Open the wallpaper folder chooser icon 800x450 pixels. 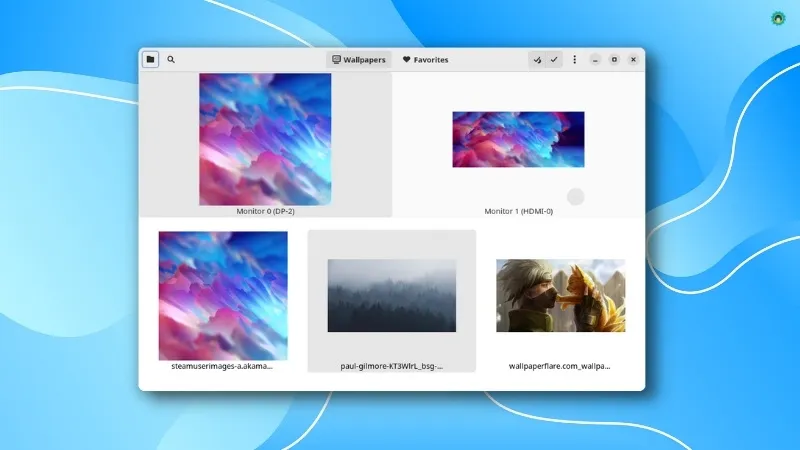(150, 60)
